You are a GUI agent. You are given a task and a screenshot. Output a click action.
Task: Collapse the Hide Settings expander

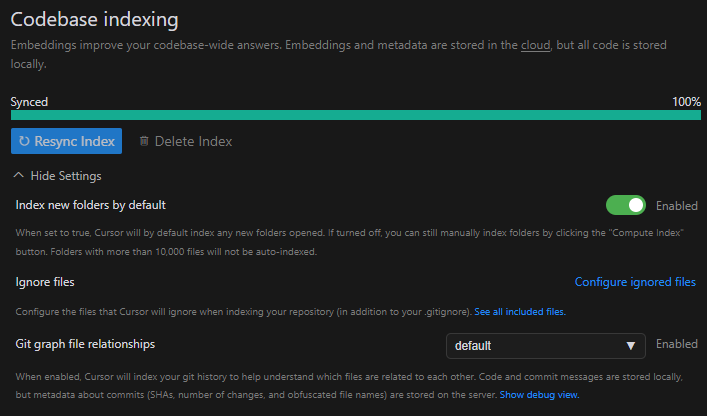point(58,176)
